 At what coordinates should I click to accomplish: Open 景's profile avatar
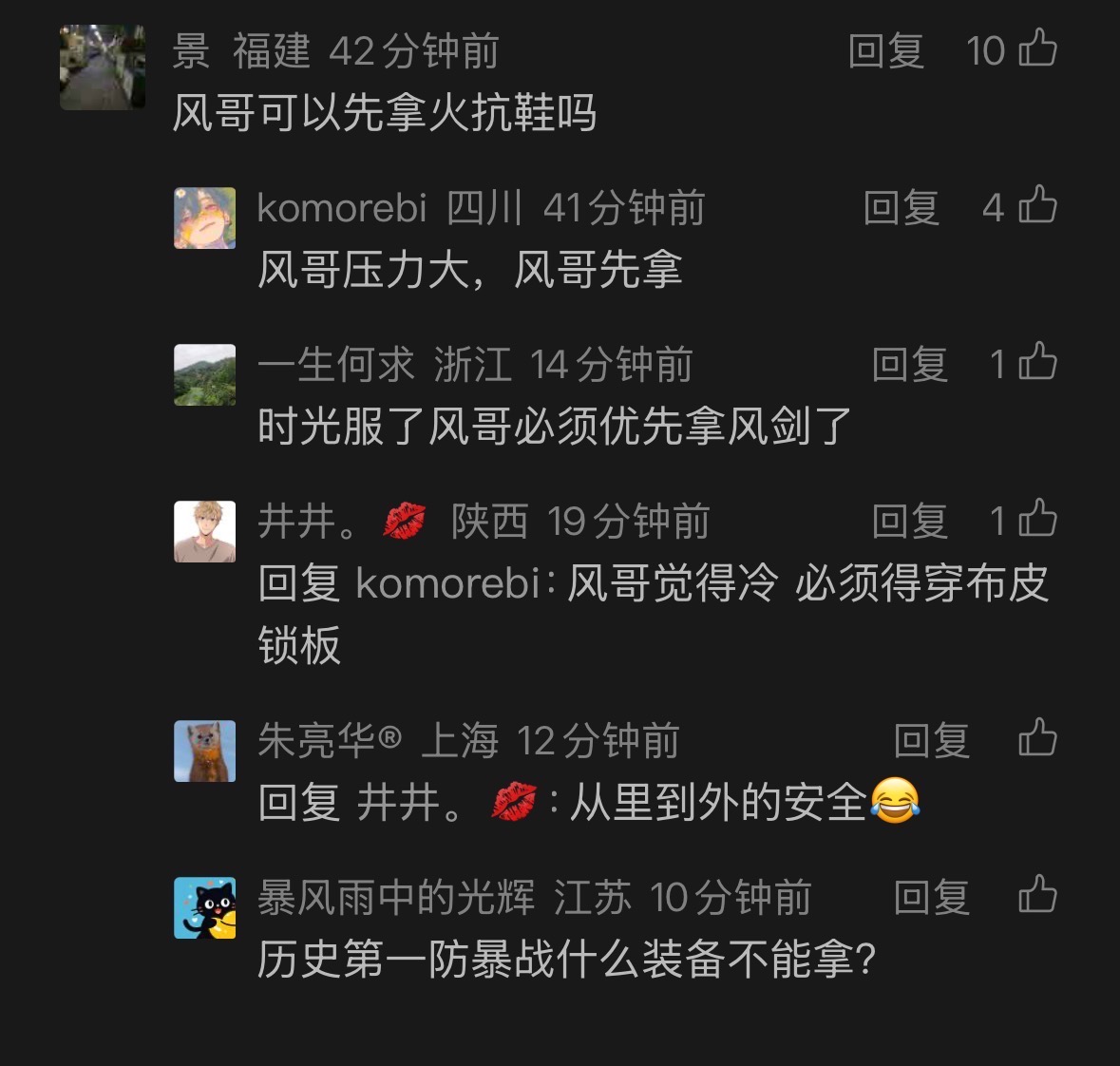pyautogui.click(x=103, y=67)
